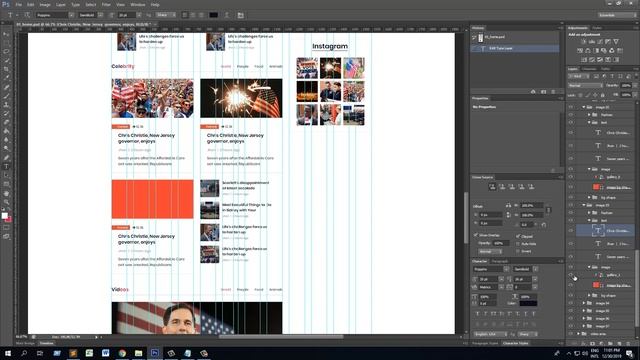The width and height of the screenshot is (640, 360).
Task: Lock all for the selected layer
Action: 602,95
